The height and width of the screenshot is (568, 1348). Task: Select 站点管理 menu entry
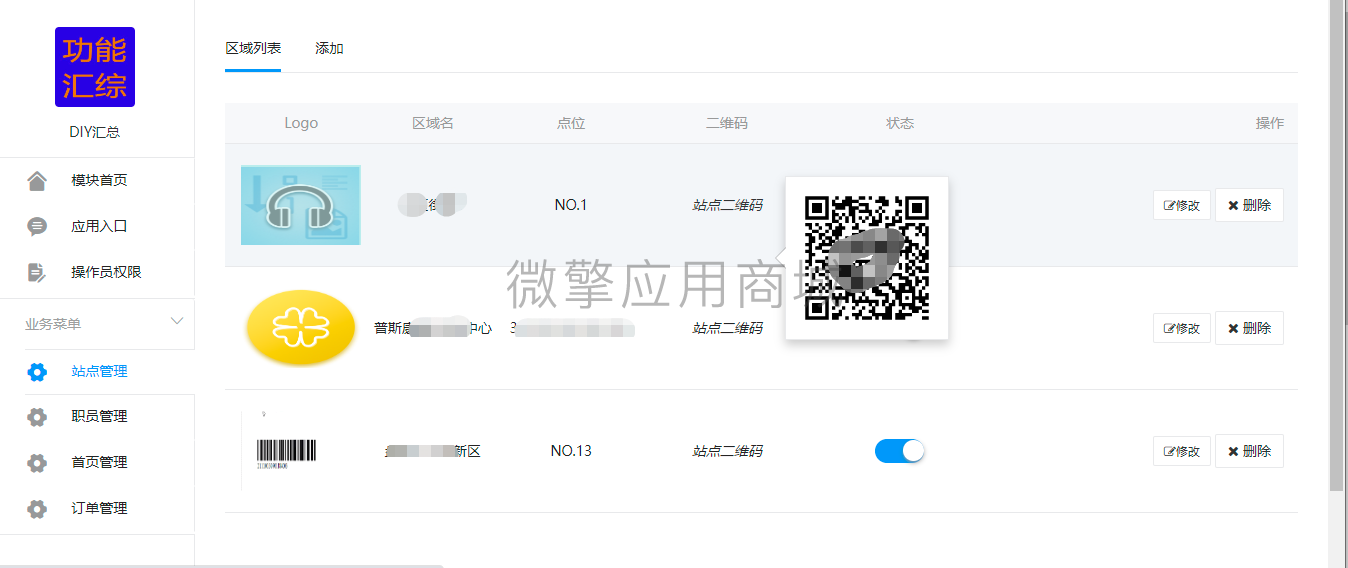(x=97, y=372)
